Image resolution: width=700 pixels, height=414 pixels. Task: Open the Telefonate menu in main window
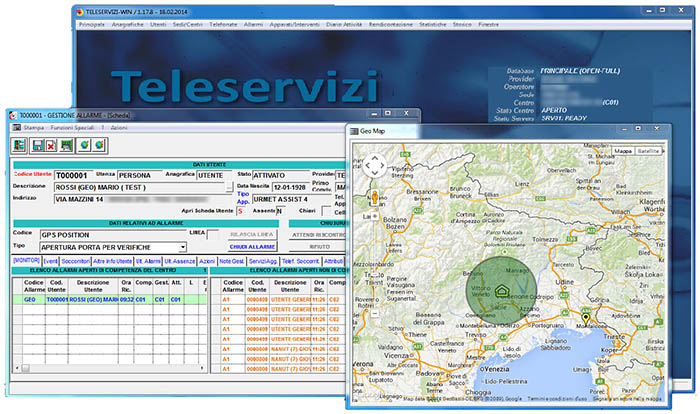223,25
